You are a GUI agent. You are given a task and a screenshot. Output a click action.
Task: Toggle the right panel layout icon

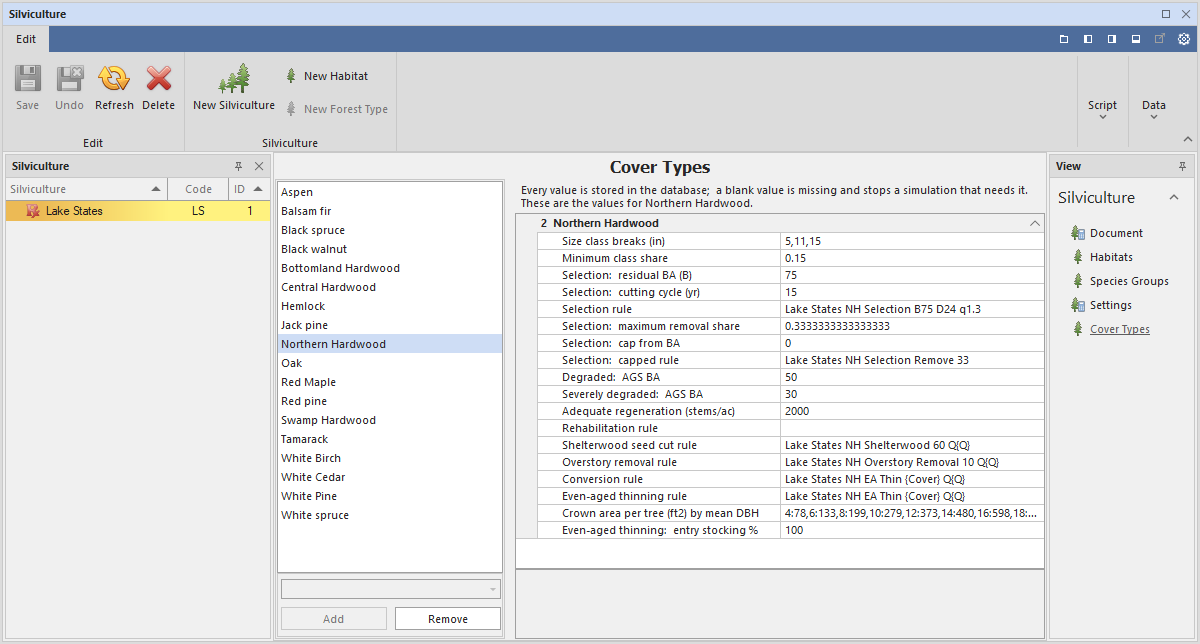(x=1112, y=39)
